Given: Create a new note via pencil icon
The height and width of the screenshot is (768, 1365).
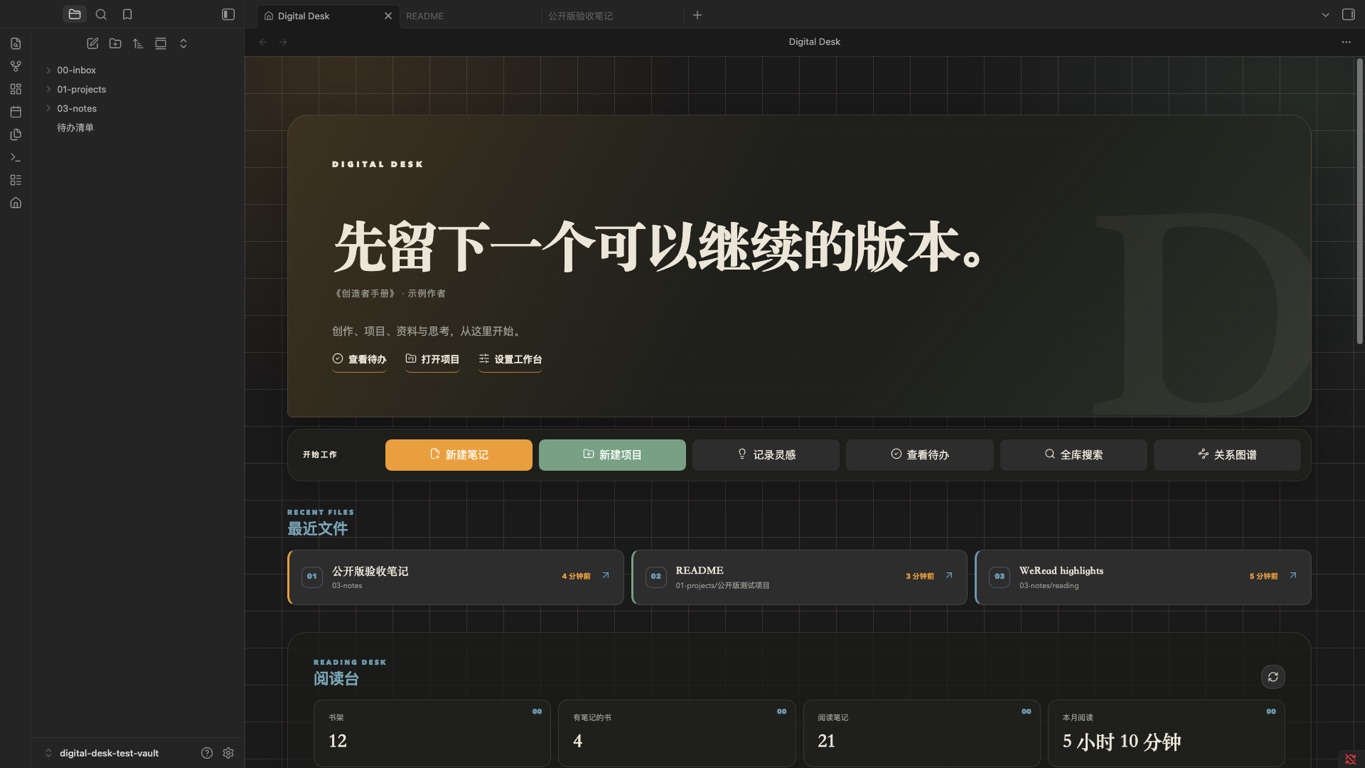Looking at the screenshot, I should (92, 44).
